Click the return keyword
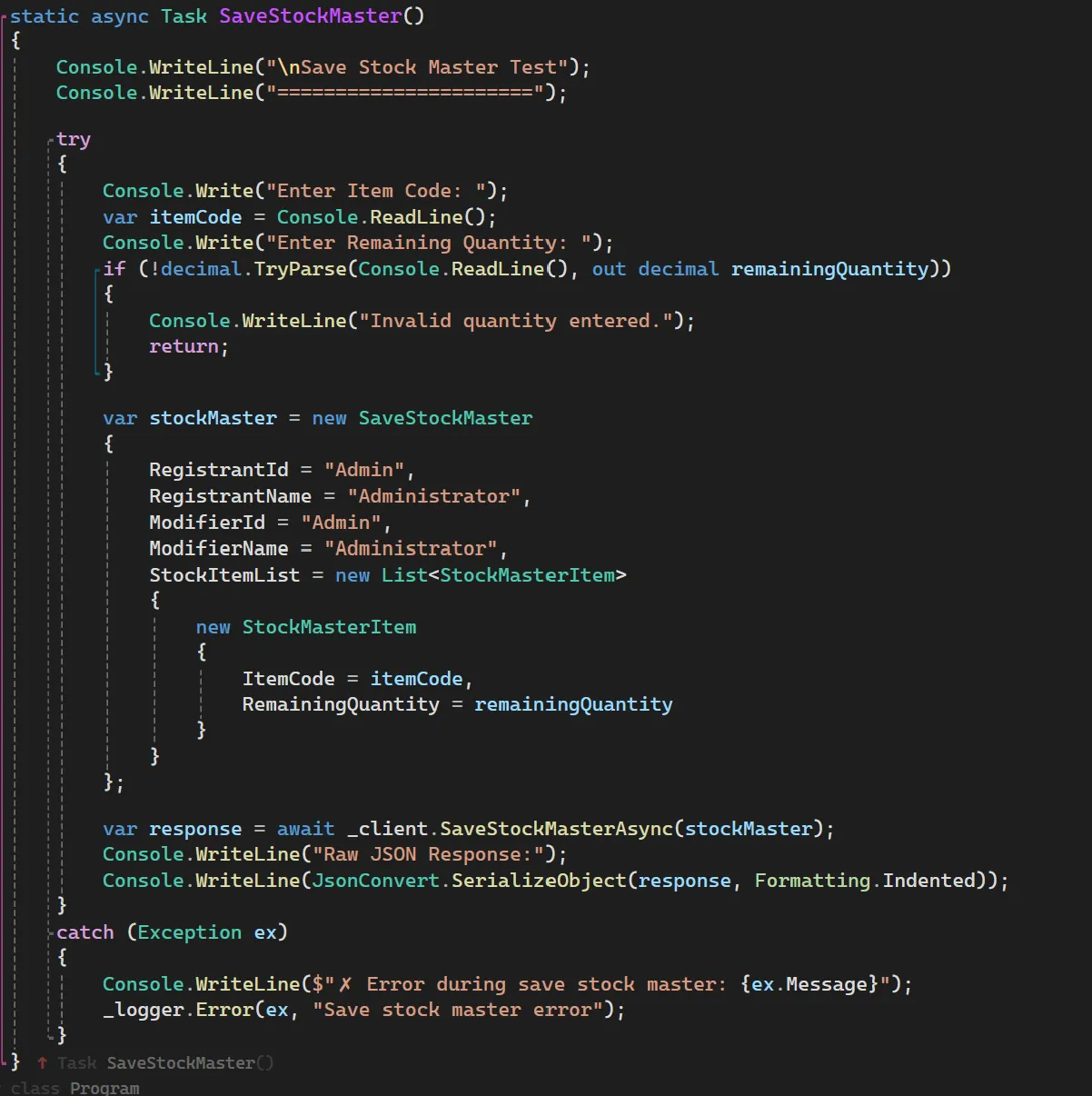Viewport: 1092px width, 1096px height. click(x=184, y=346)
